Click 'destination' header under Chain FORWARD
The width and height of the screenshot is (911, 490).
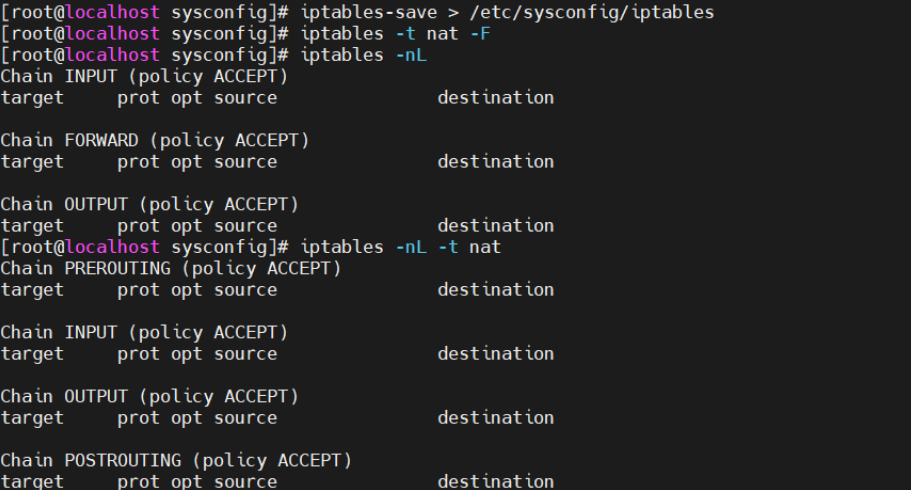pyautogui.click(x=496, y=162)
